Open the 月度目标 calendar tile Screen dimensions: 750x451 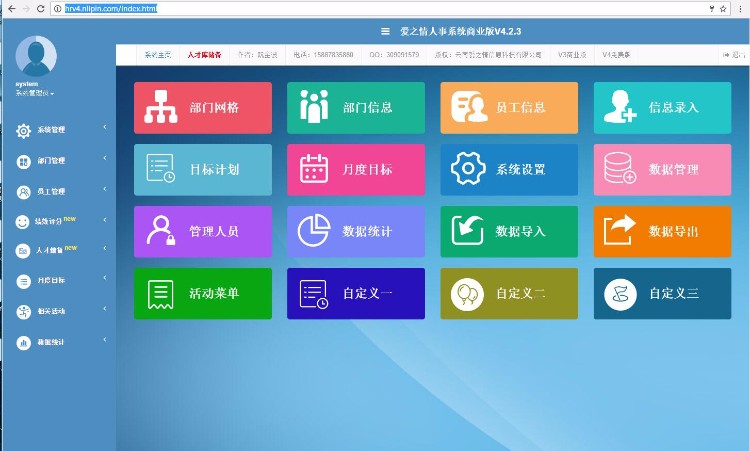tap(356, 169)
